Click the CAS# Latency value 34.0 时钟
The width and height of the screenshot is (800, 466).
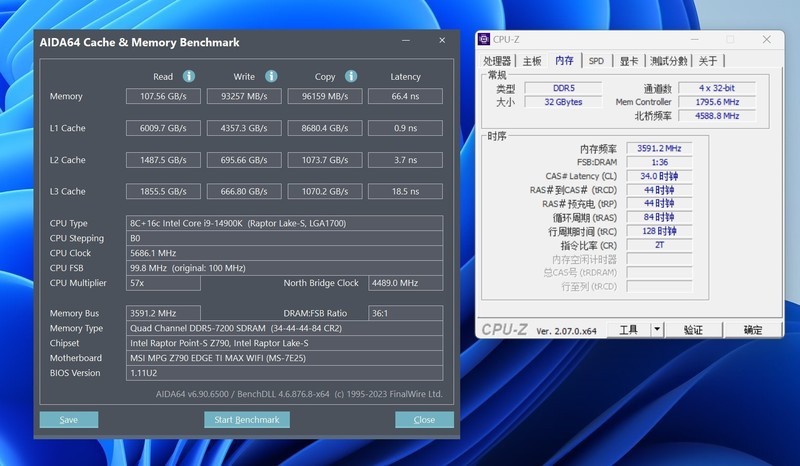[659, 176]
